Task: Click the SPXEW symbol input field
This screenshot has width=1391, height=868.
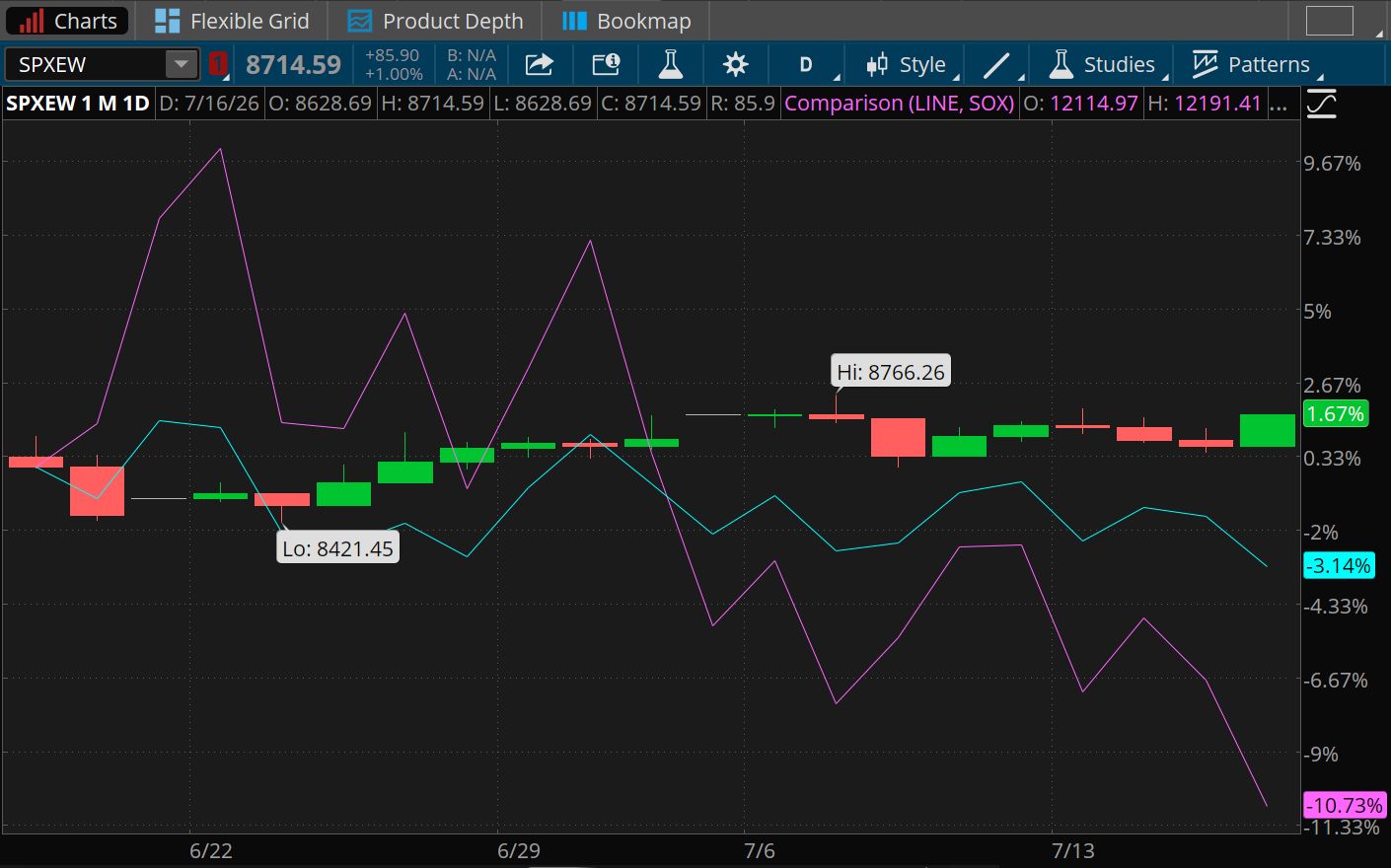Action: pos(86,65)
